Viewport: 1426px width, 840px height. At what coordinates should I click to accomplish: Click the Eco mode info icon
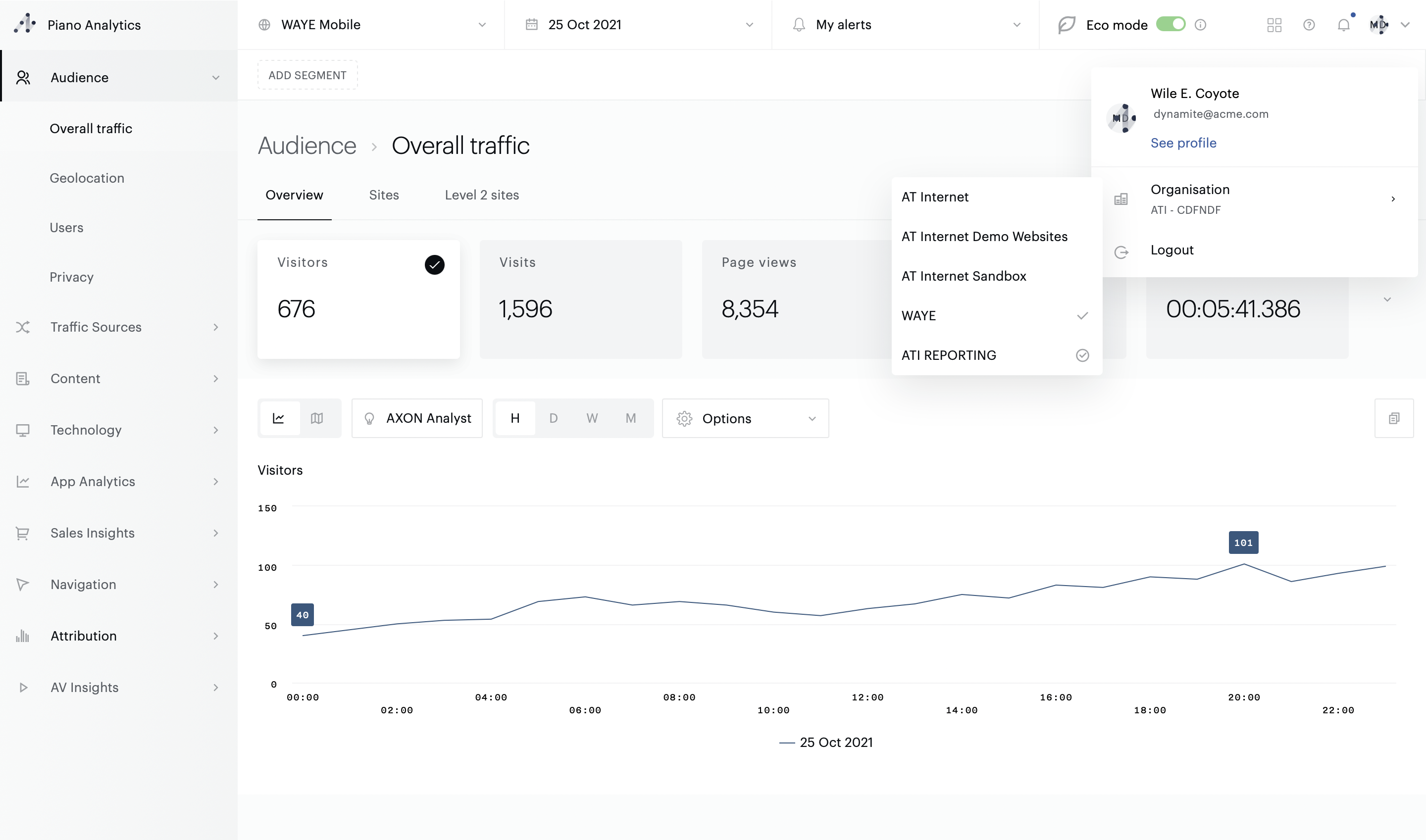(x=1200, y=25)
